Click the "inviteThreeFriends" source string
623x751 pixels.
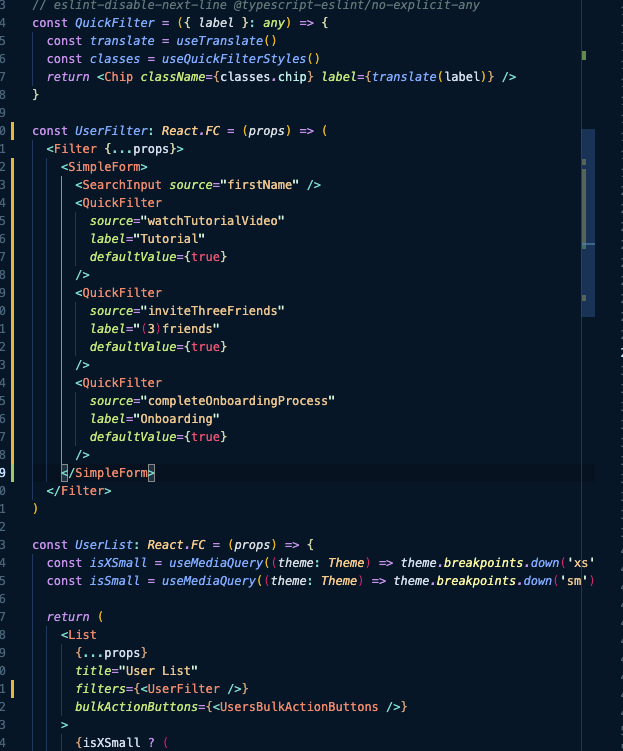212,311
